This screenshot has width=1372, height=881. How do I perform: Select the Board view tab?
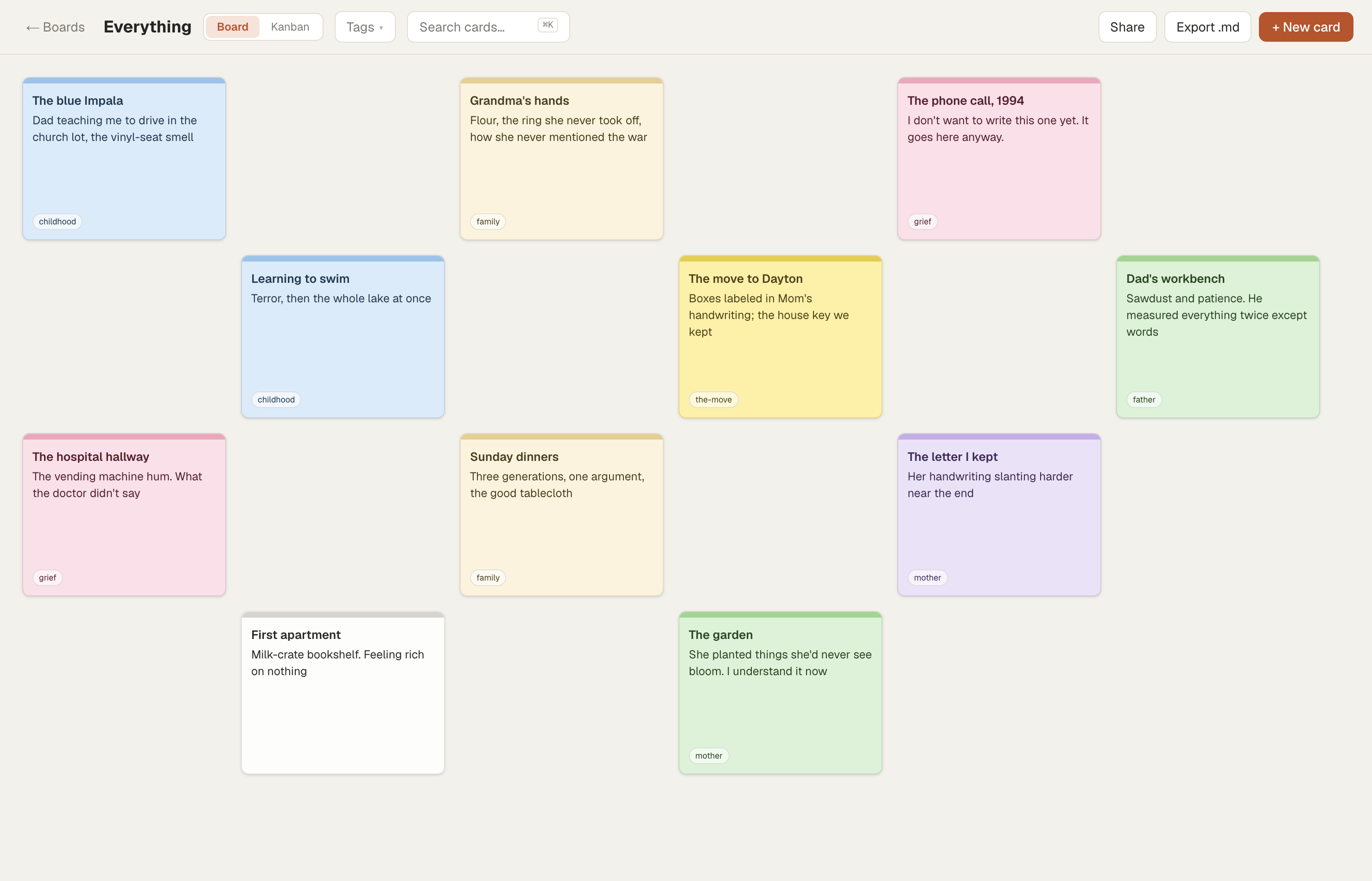point(232,27)
